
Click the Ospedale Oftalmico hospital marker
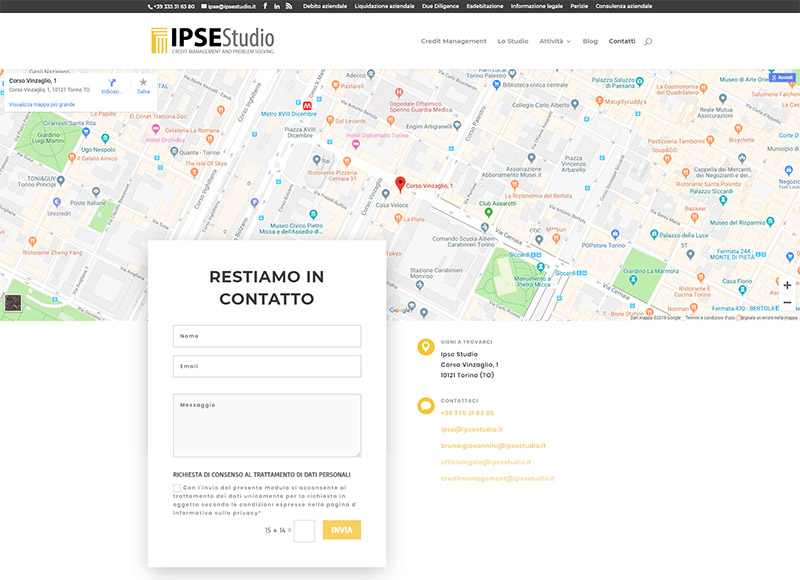399,93
